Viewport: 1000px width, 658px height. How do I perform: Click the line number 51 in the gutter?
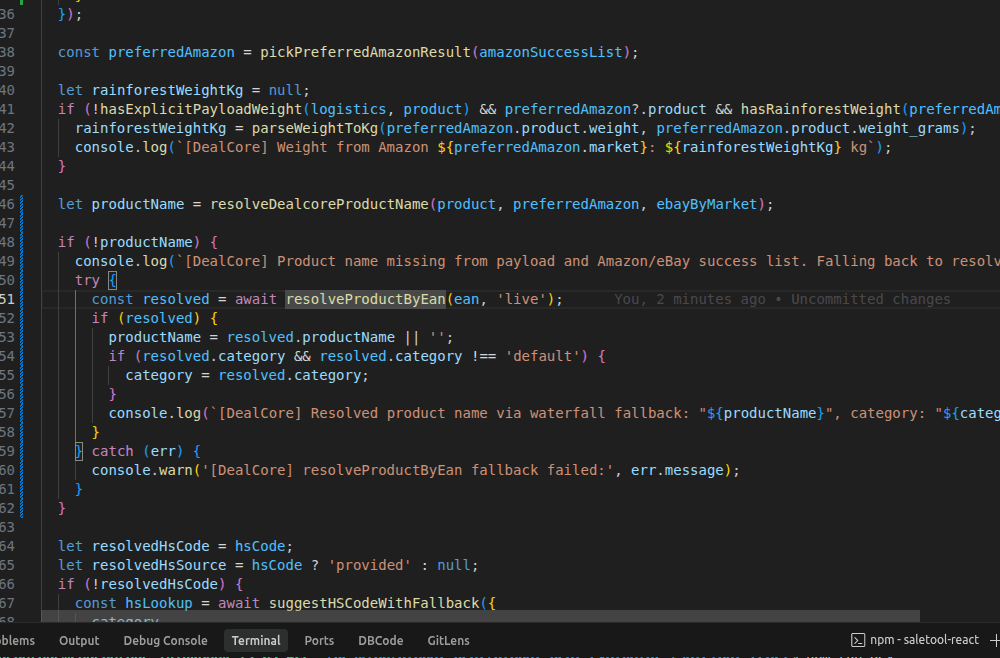pos(7,299)
